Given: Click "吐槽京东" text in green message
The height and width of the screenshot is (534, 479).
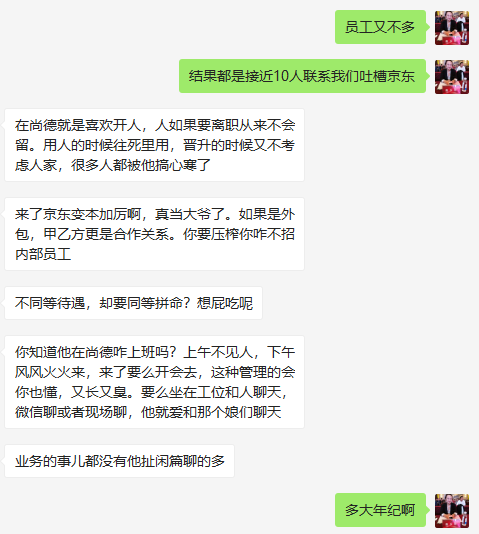Looking at the screenshot, I should 387,76.
